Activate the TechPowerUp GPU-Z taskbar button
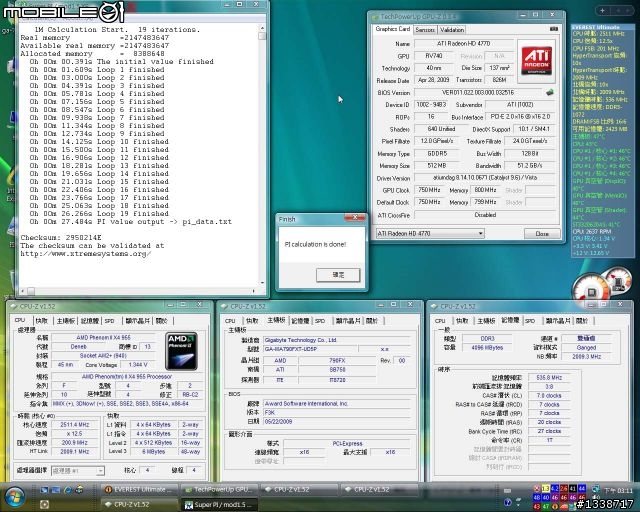The width and height of the screenshot is (640, 512). pyautogui.click(x=219, y=489)
